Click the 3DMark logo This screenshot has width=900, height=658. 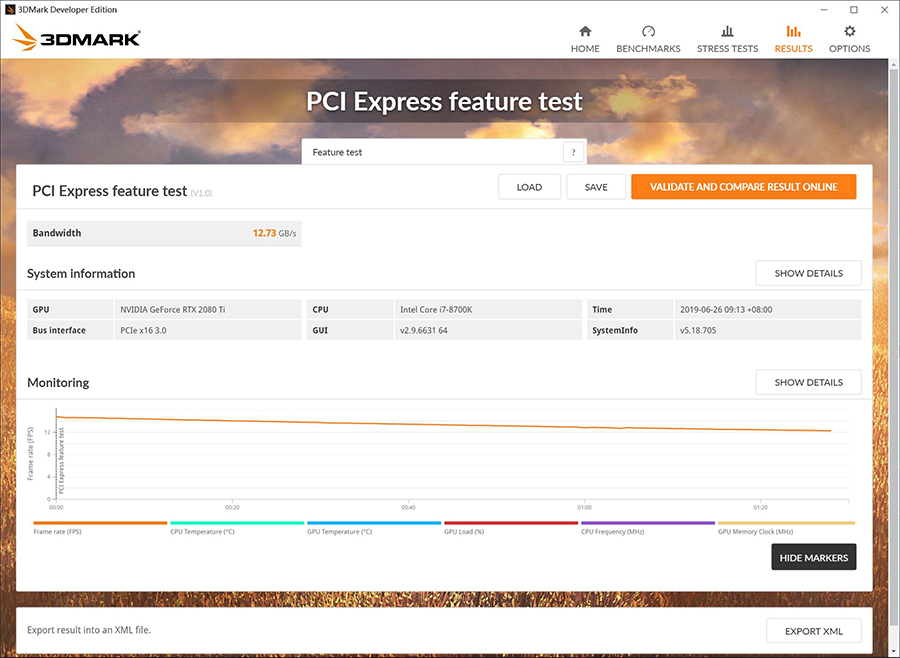[77, 39]
